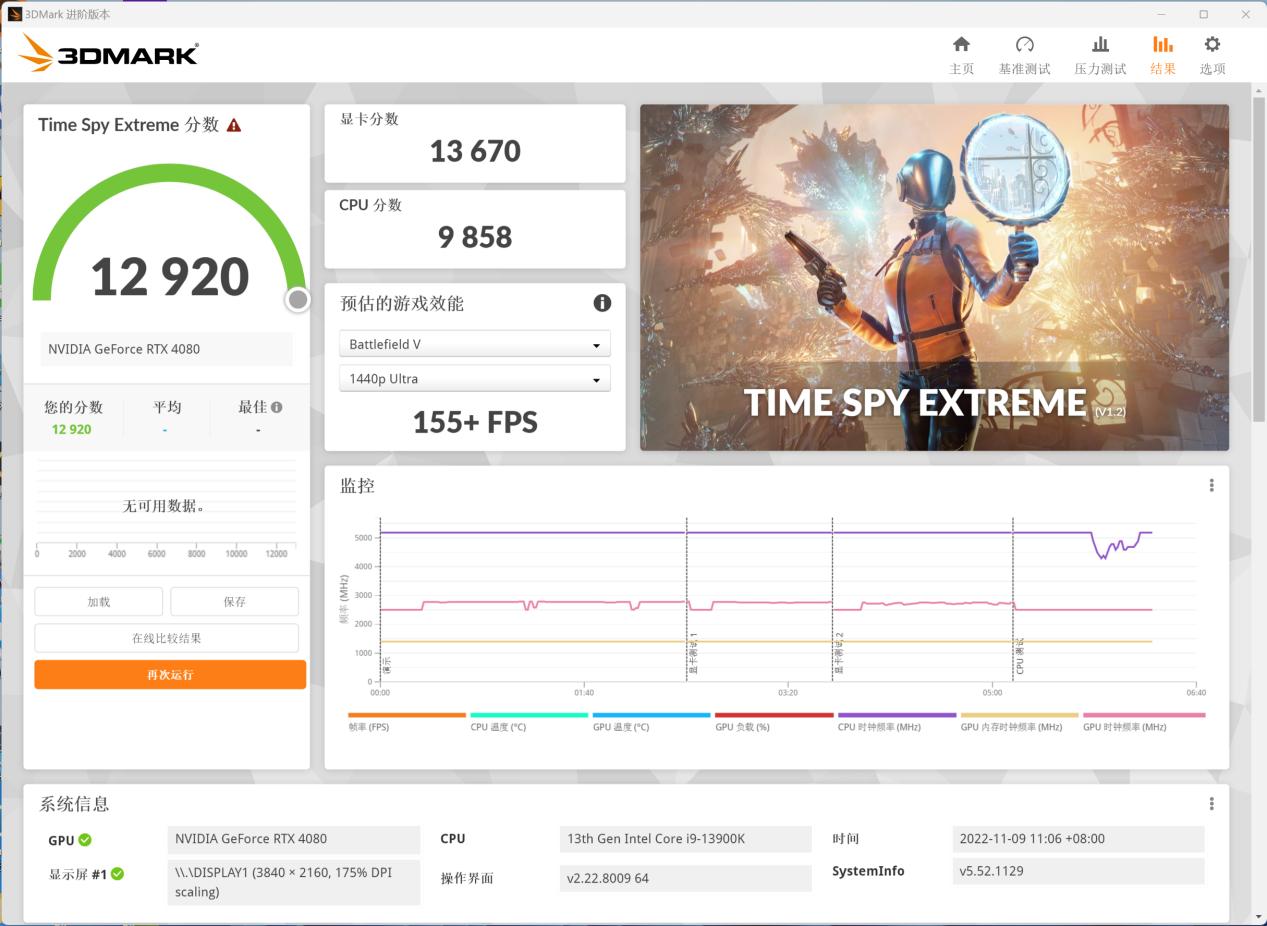
Task: Switch to the 结果 results tab
Action: pos(1162,54)
